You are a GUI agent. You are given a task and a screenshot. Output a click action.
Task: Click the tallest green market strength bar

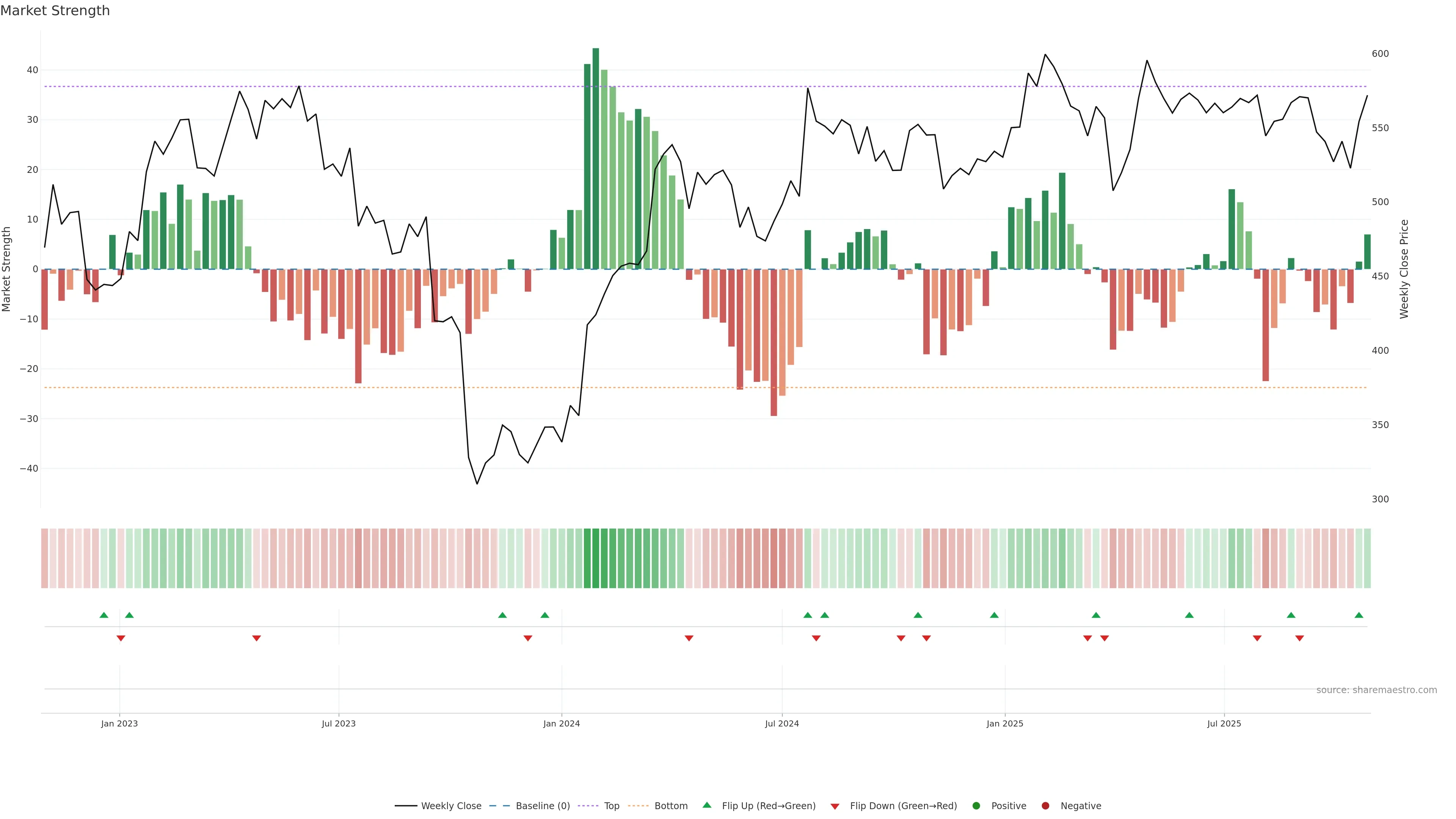tap(596, 158)
